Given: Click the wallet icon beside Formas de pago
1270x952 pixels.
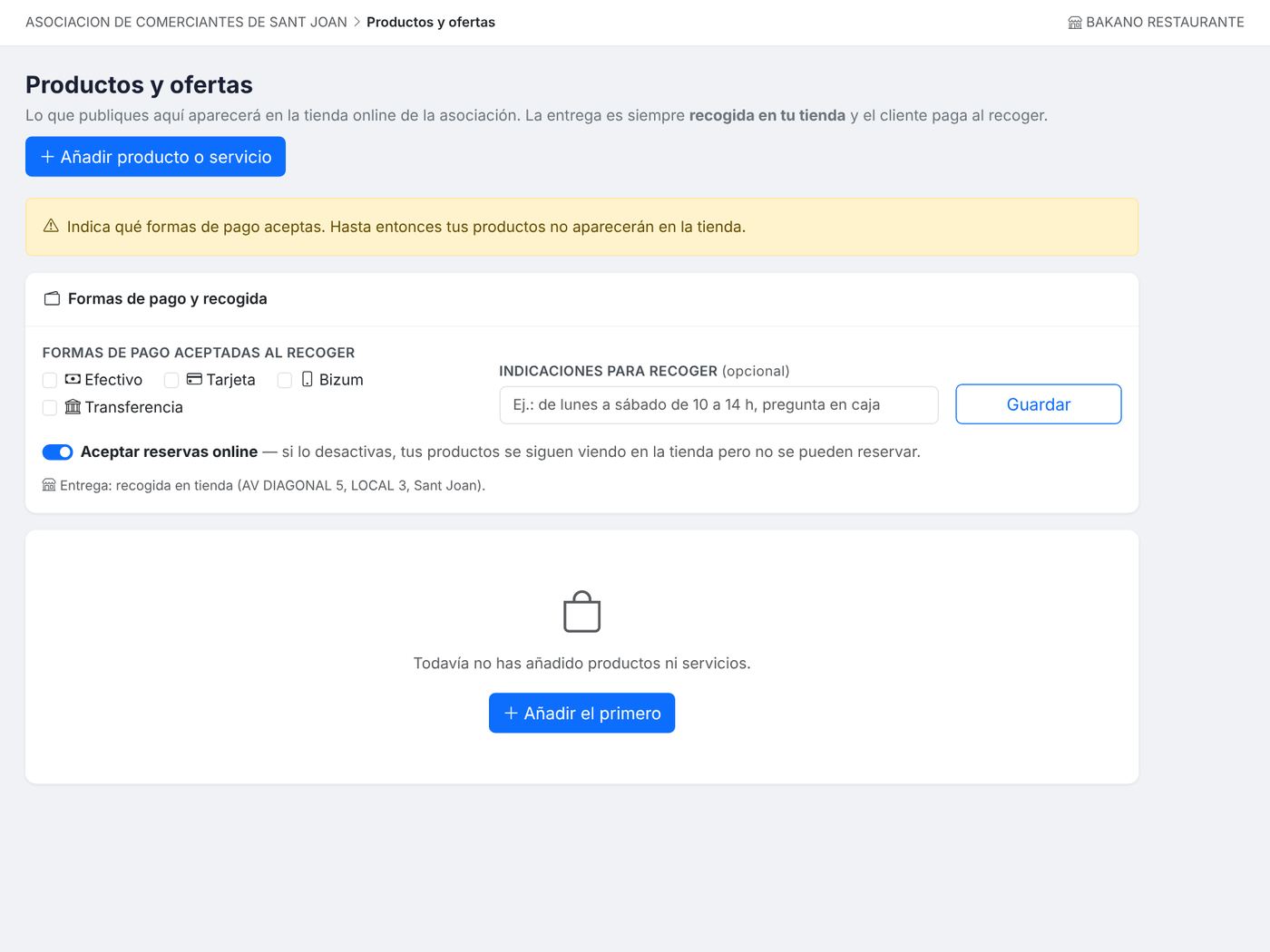Looking at the screenshot, I should pos(52,298).
